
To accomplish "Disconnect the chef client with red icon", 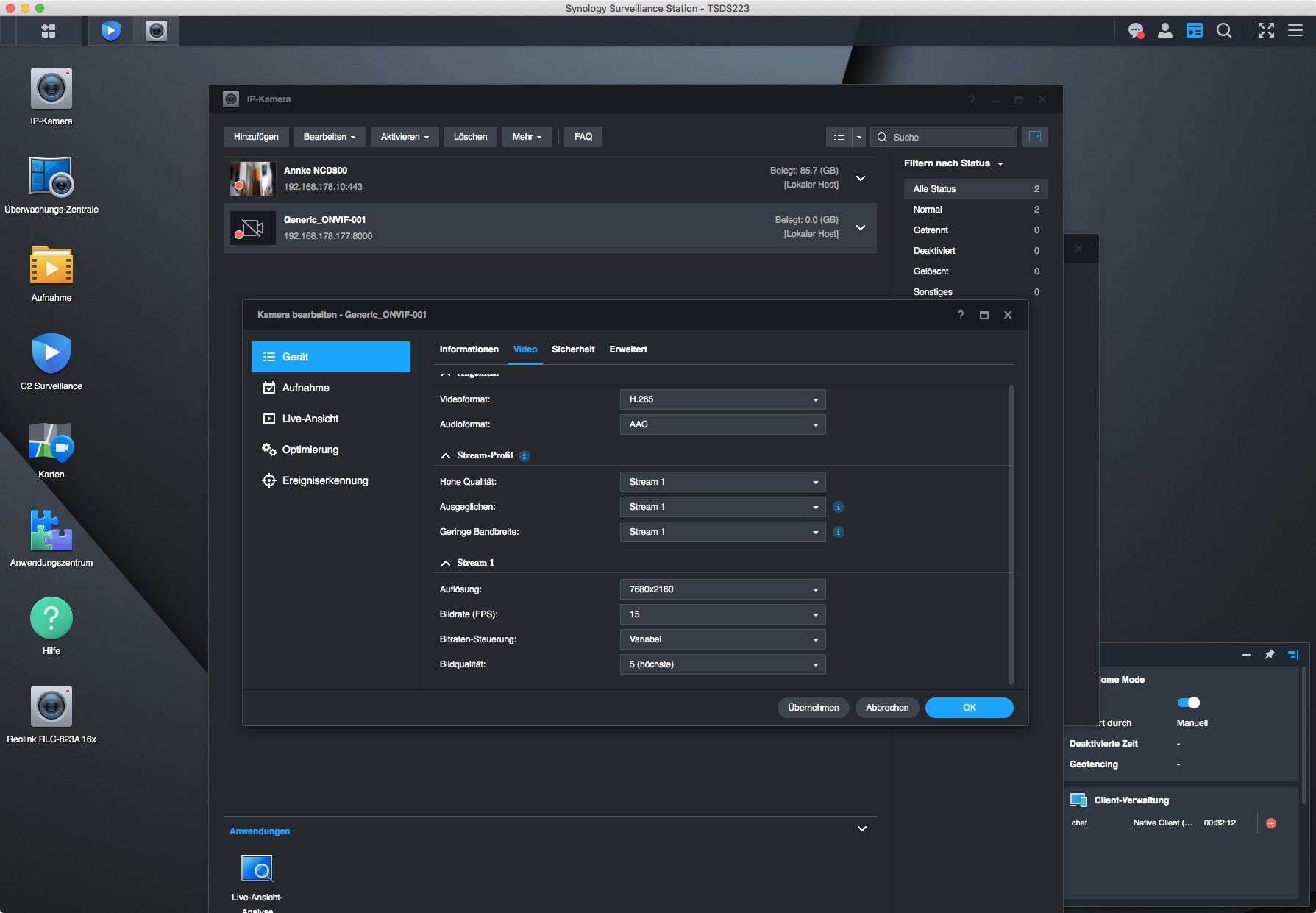I will (x=1270, y=823).
